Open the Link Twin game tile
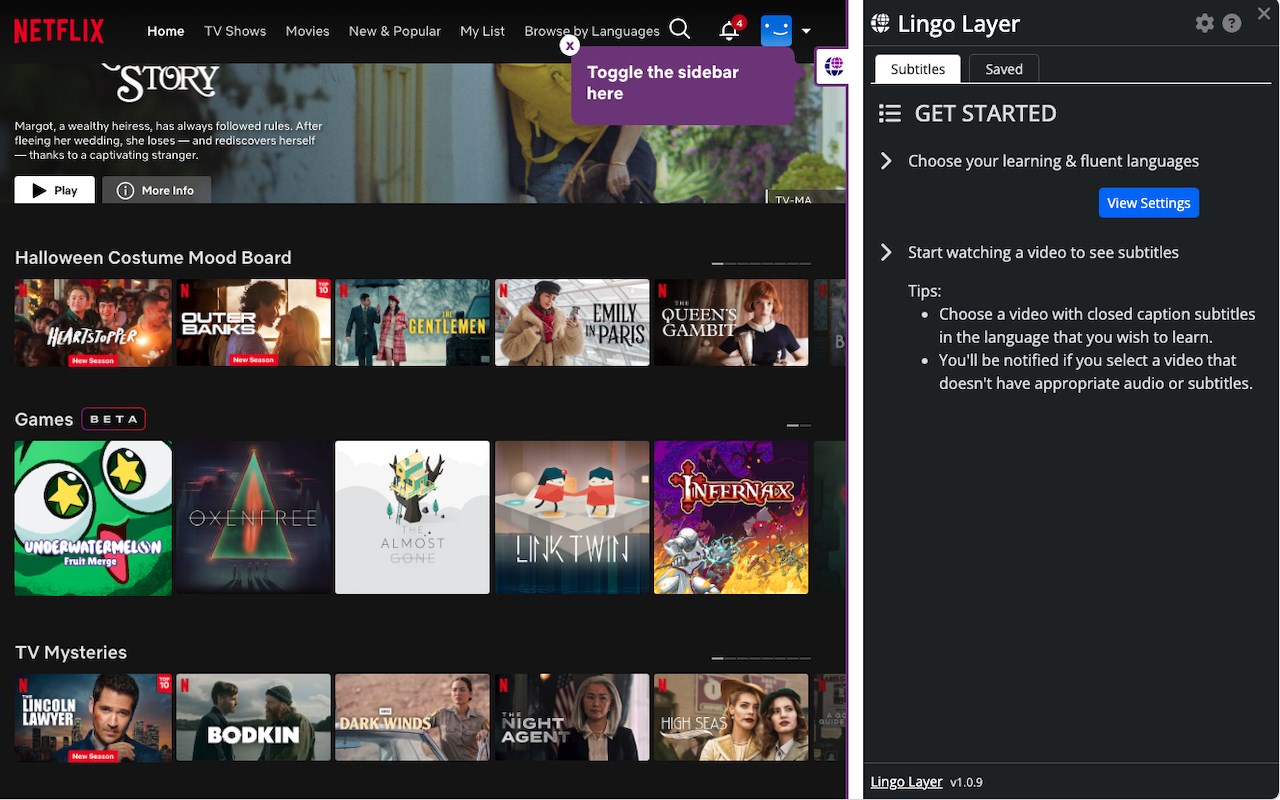 click(572, 518)
